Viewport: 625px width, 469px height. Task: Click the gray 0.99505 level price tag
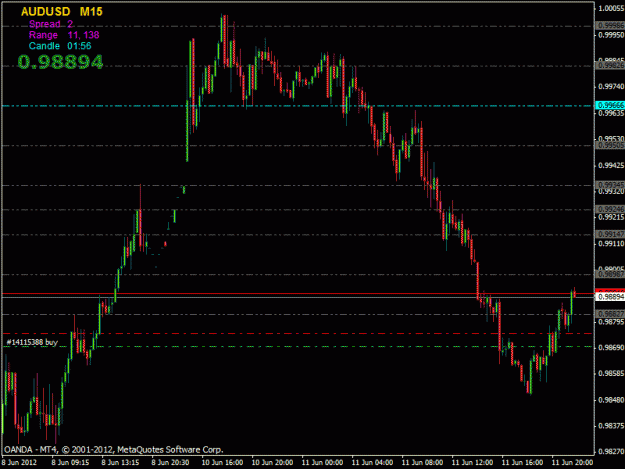click(x=610, y=145)
